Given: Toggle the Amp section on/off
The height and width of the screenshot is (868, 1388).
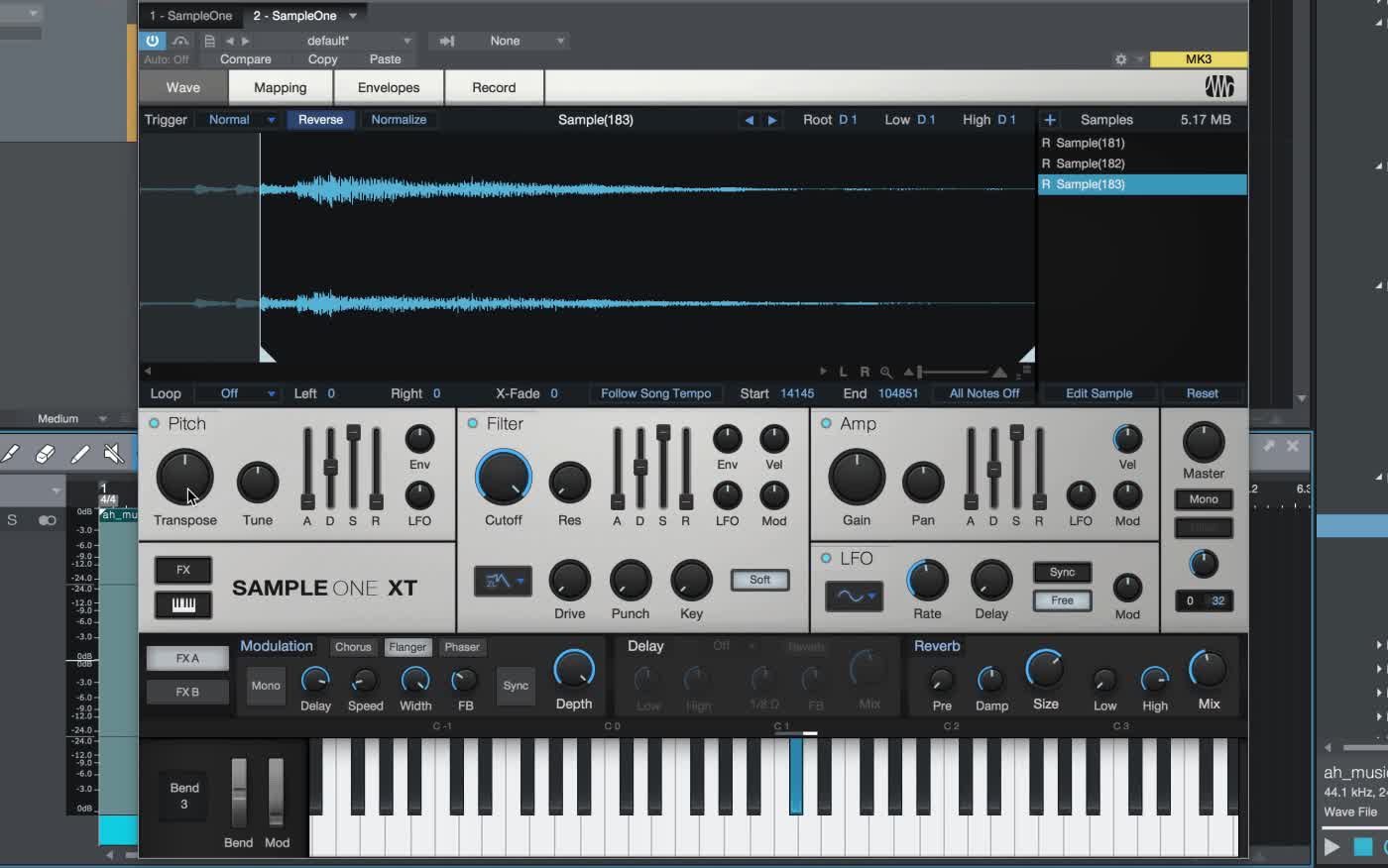Looking at the screenshot, I should [826, 423].
